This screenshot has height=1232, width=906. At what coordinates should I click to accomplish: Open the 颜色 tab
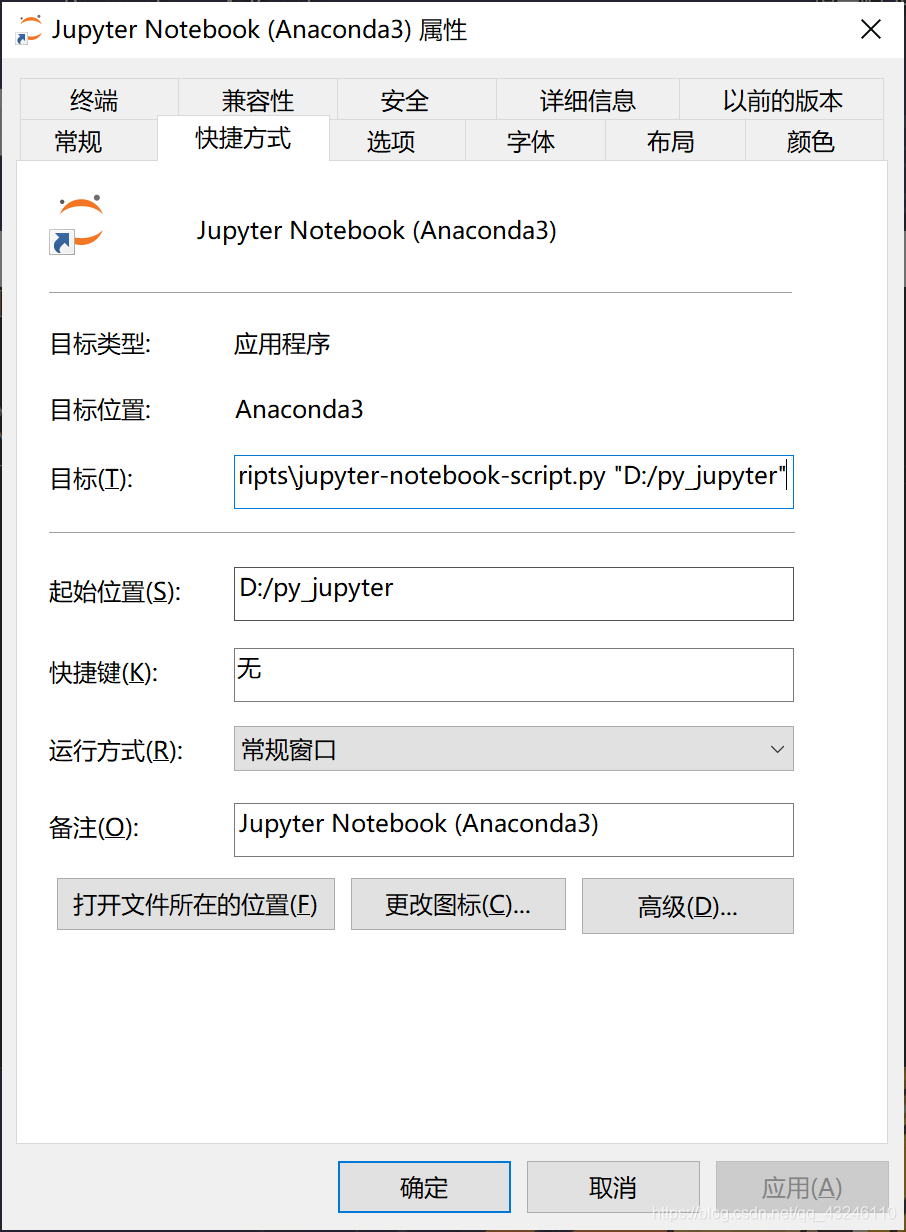coord(811,141)
